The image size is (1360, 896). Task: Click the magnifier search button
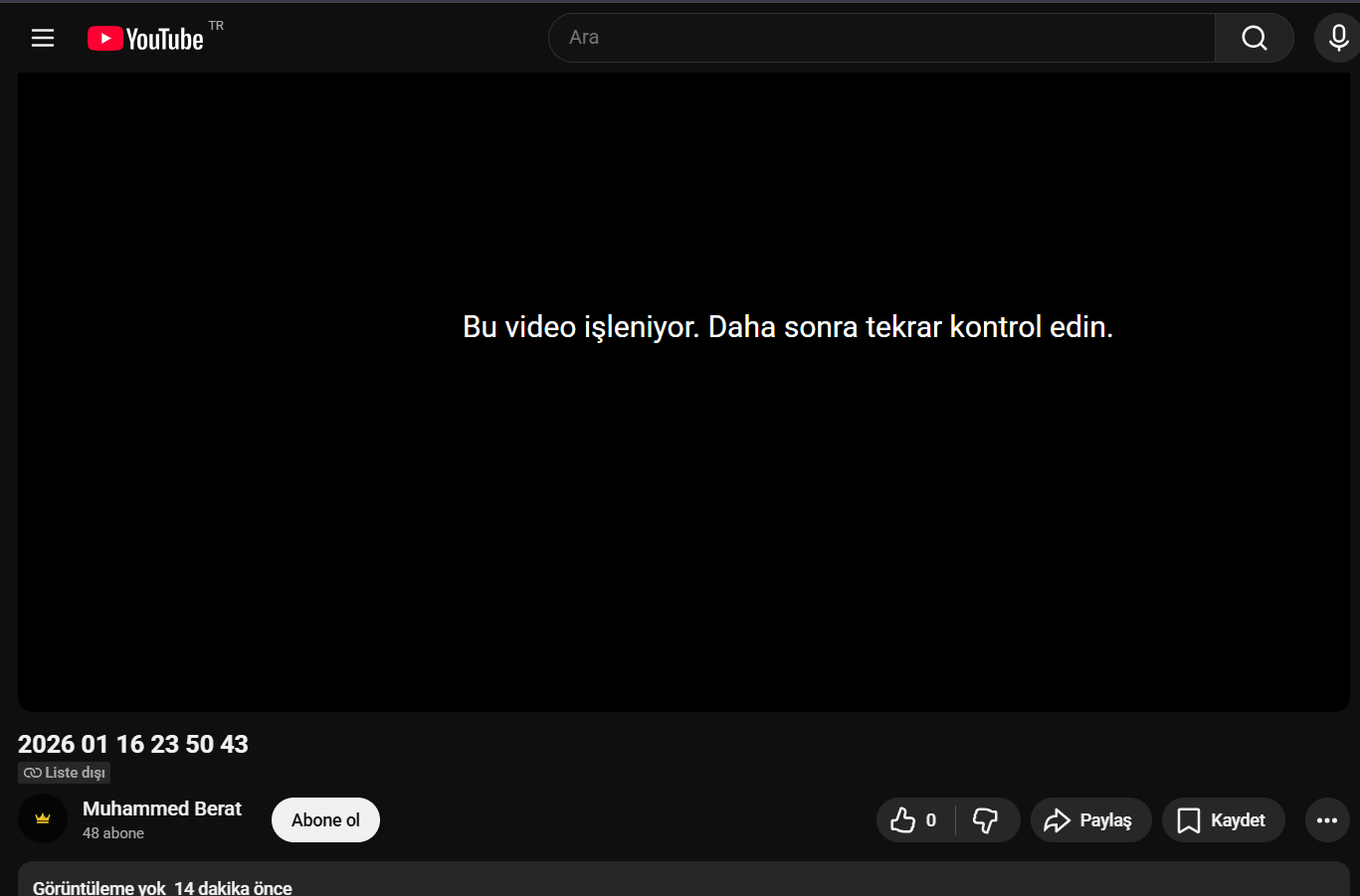pyautogui.click(x=1255, y=38)
